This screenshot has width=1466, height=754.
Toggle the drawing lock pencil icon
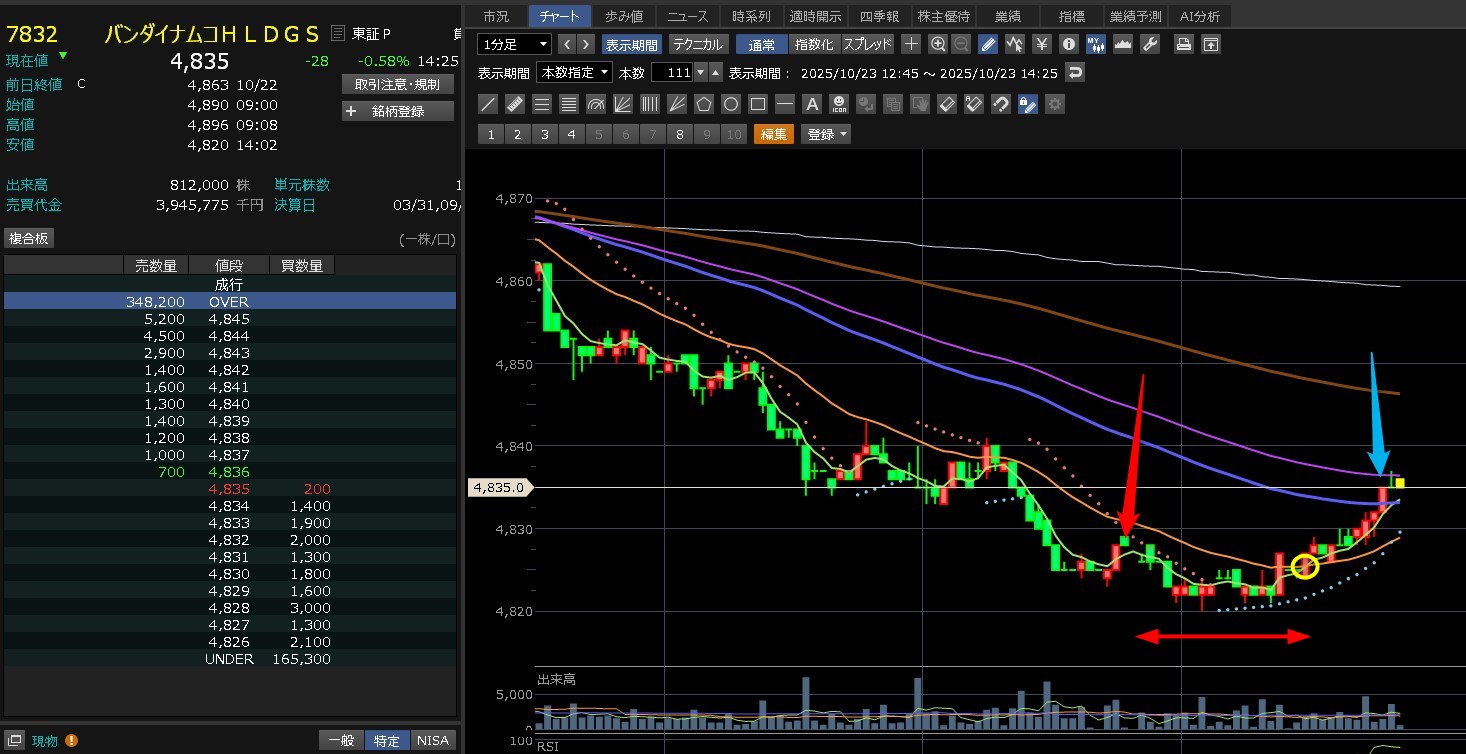(1027, 104)
